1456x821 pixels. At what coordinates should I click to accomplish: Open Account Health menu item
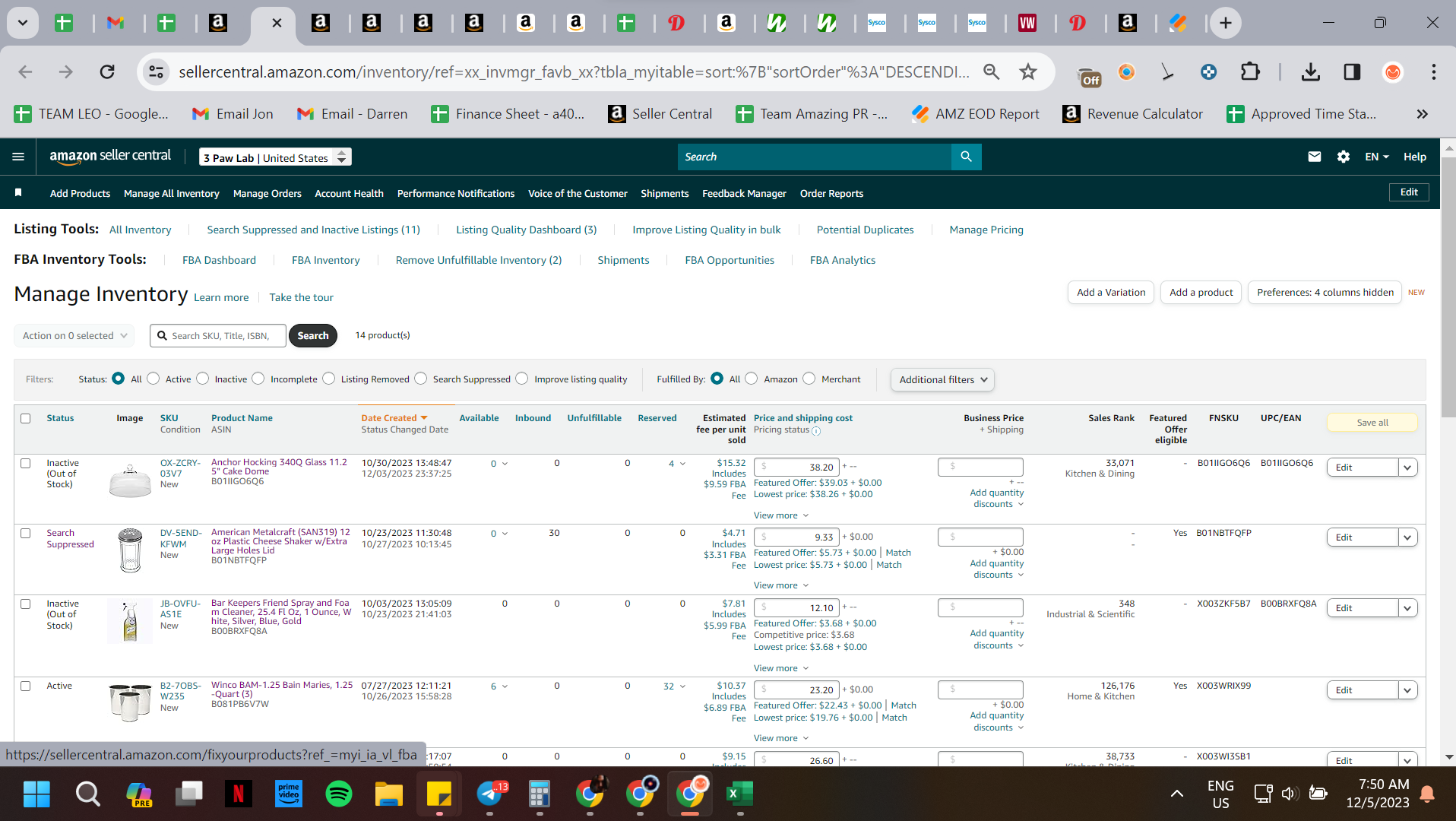pyautogui.click(x=349, y=193)
